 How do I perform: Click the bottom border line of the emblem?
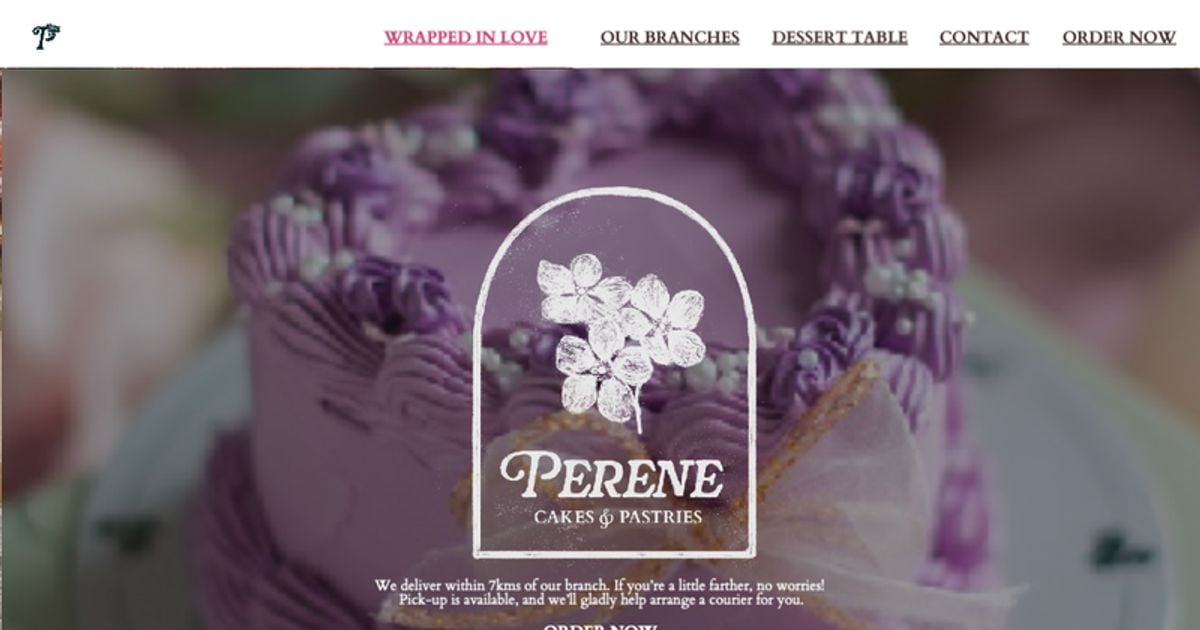614,553
